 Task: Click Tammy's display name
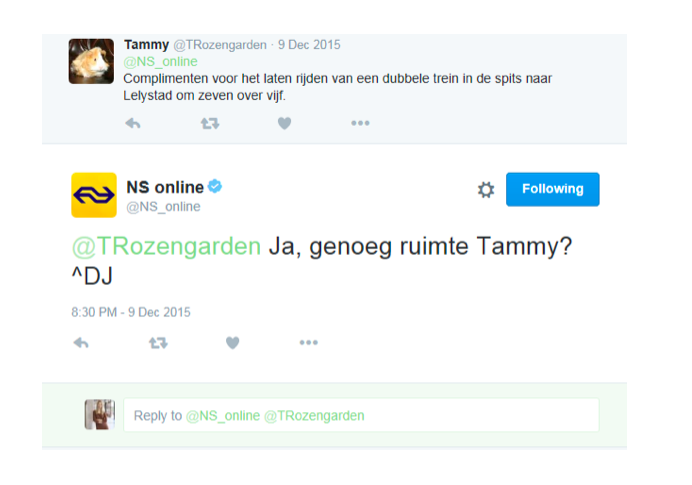click(146, 44)
